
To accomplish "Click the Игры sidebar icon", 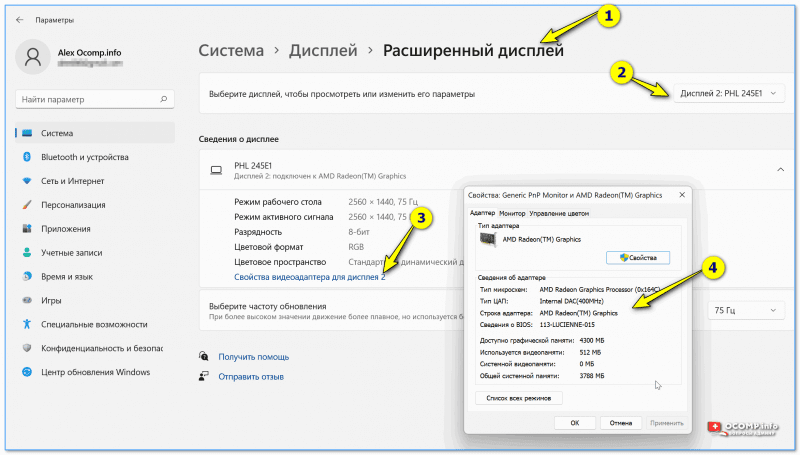I will [x=27, y=300].
